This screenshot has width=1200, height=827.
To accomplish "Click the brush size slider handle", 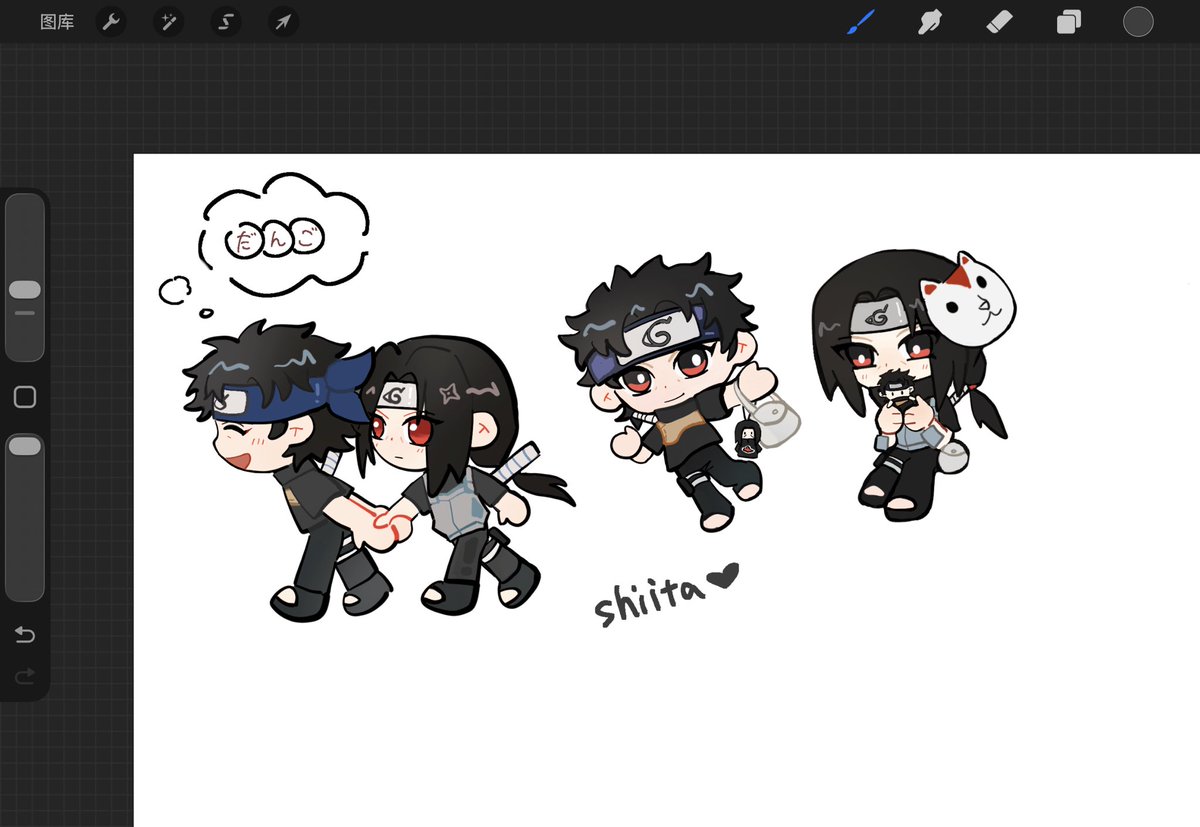I will (x=25, y=289).
